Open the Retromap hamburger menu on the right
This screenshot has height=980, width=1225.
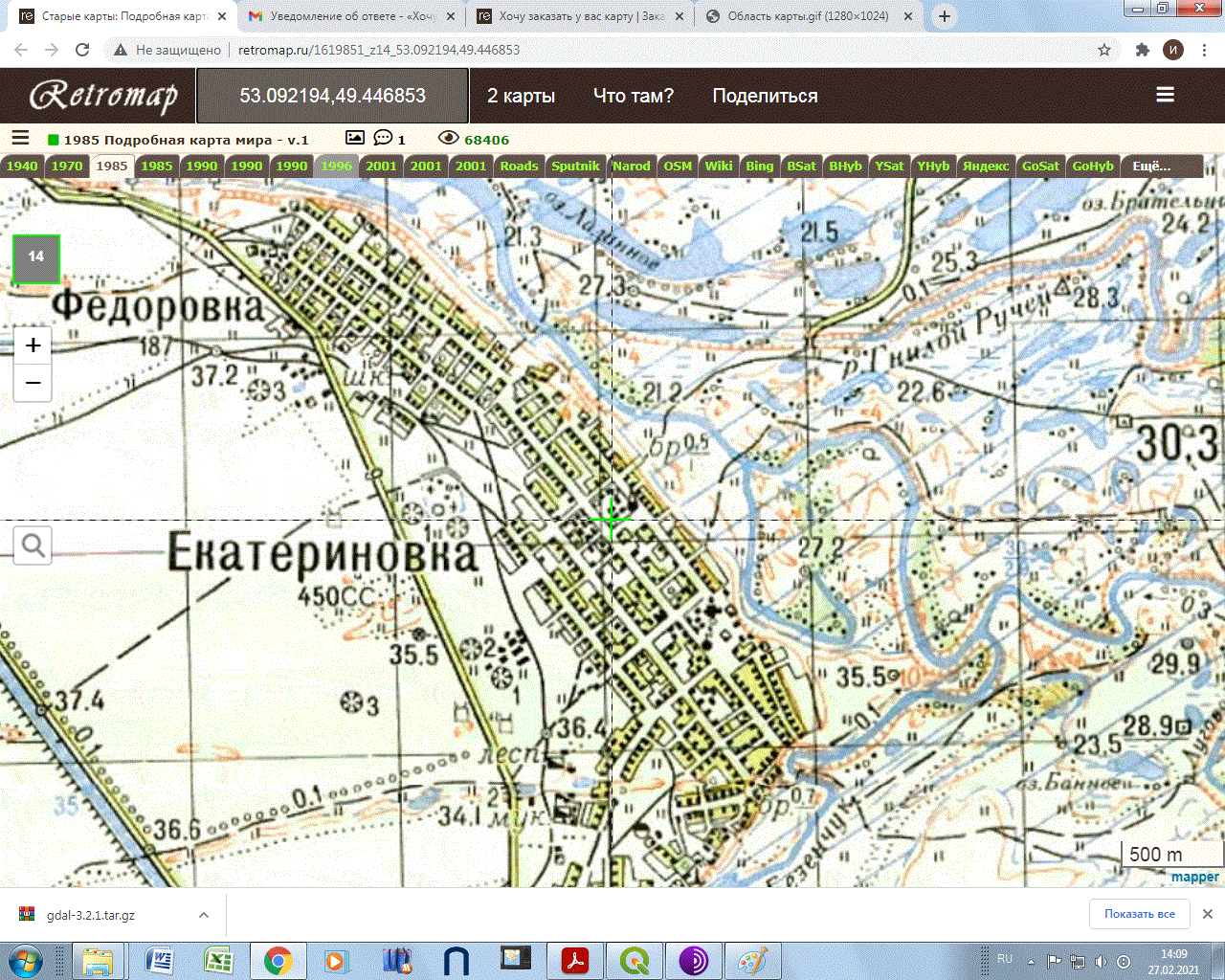[x=1165, y=95]
